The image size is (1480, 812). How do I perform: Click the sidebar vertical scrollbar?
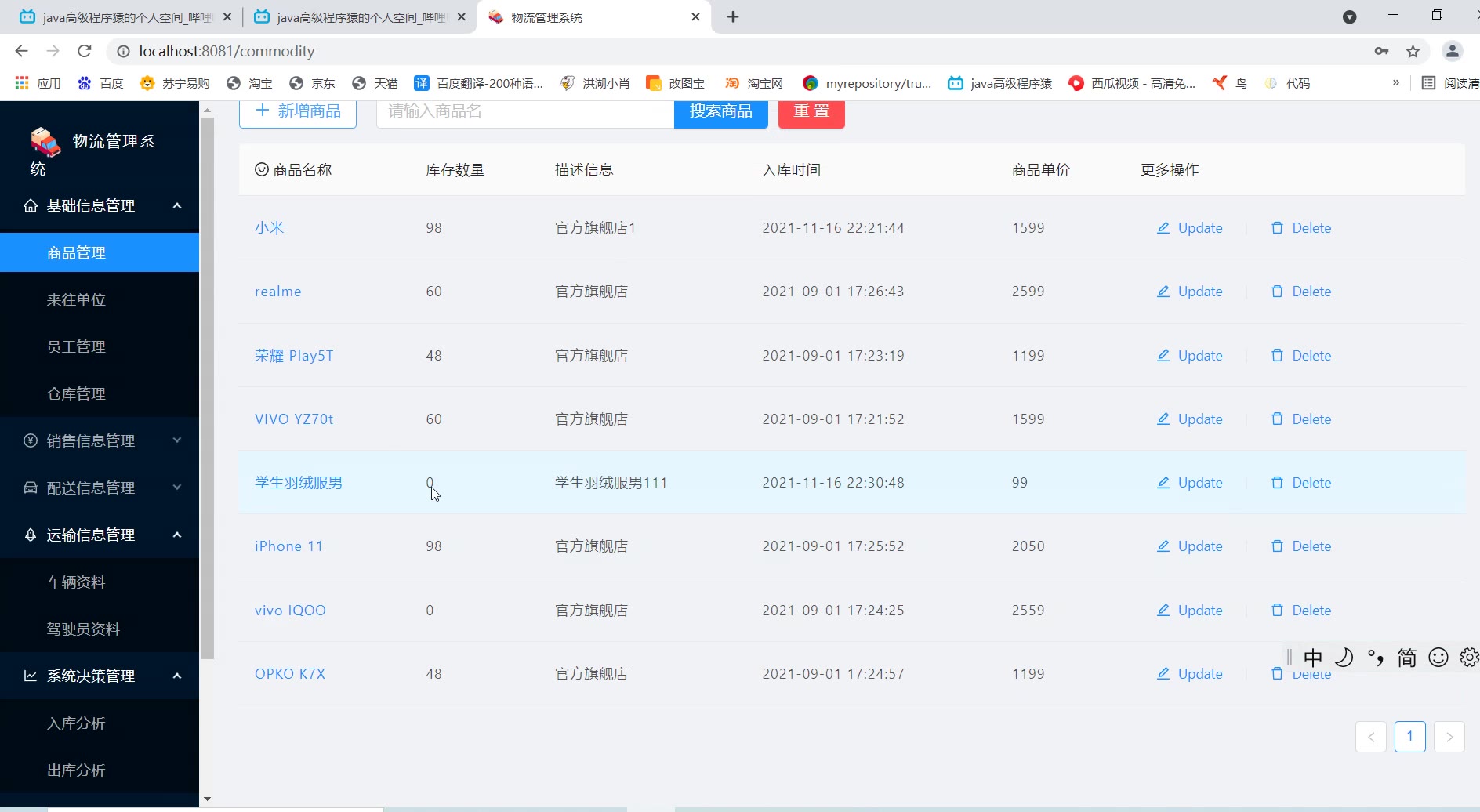coord(207,388)
